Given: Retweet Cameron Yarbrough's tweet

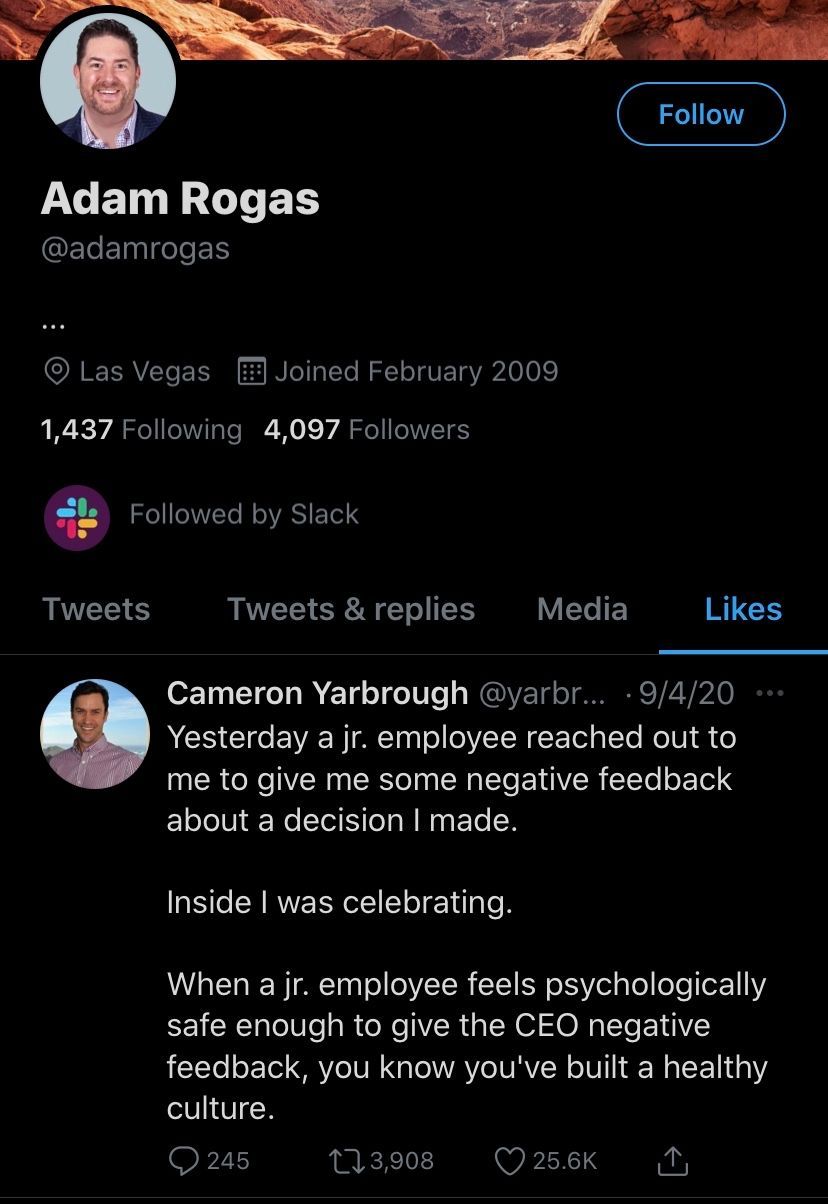Looking at the screenshot, I should (x=346, y=1160).
